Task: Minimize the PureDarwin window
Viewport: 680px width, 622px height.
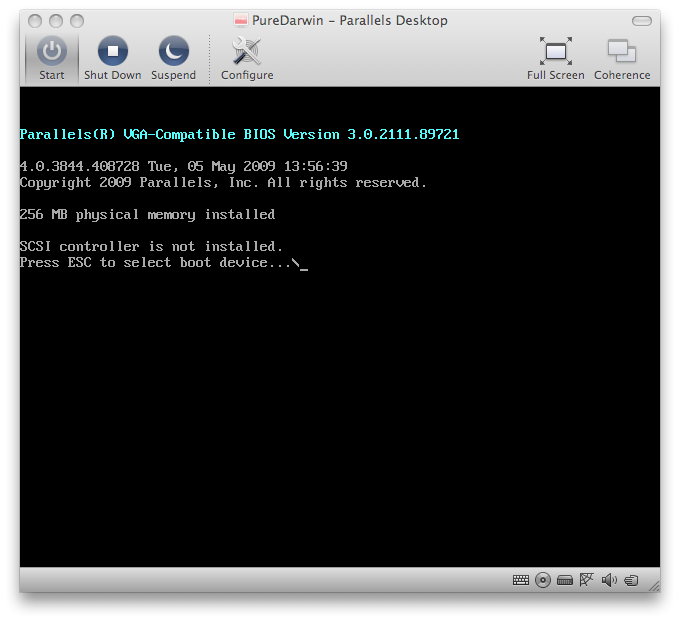Action: 56,21
